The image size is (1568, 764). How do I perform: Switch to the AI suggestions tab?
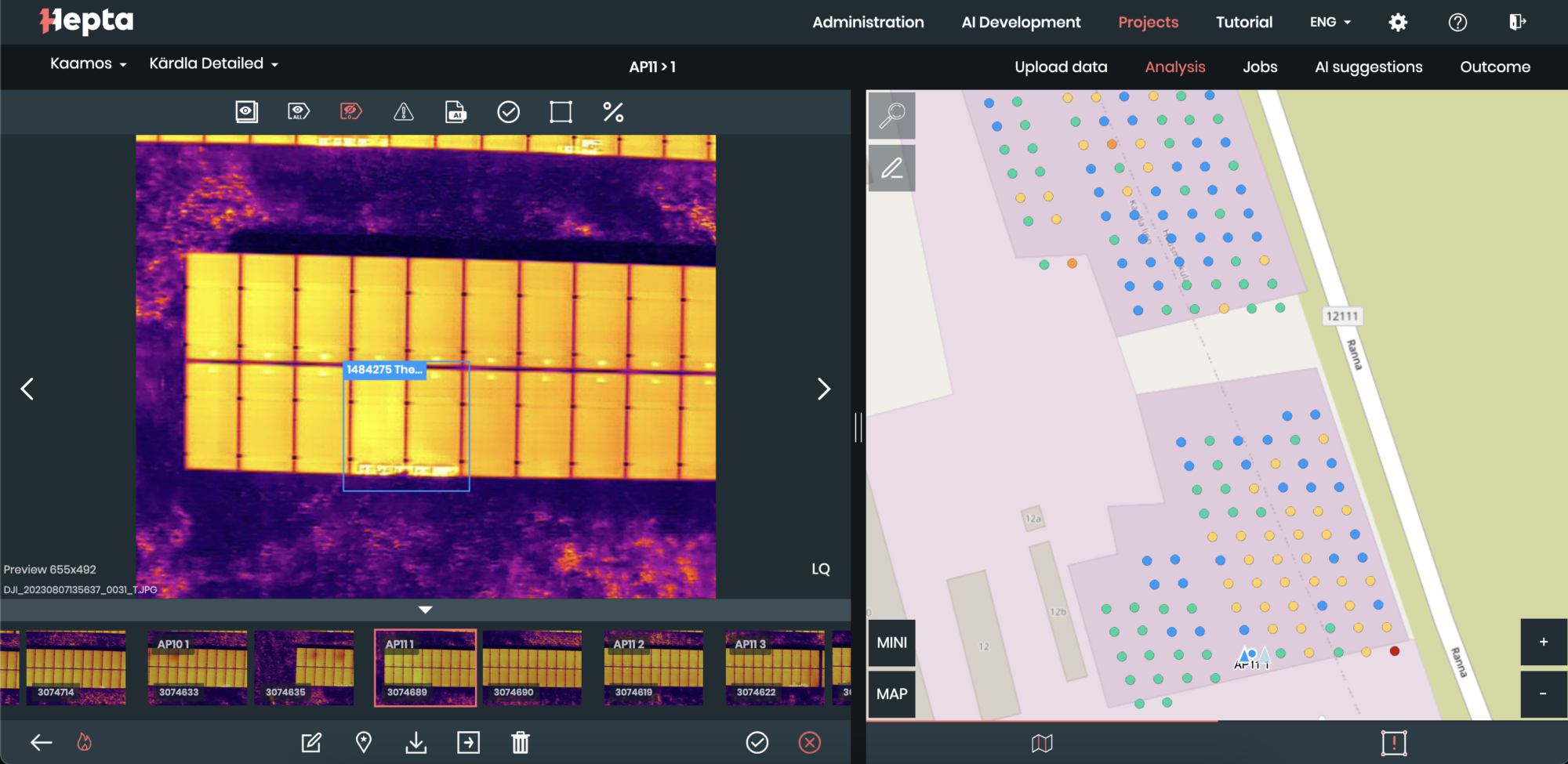(x=1368, y=67)
